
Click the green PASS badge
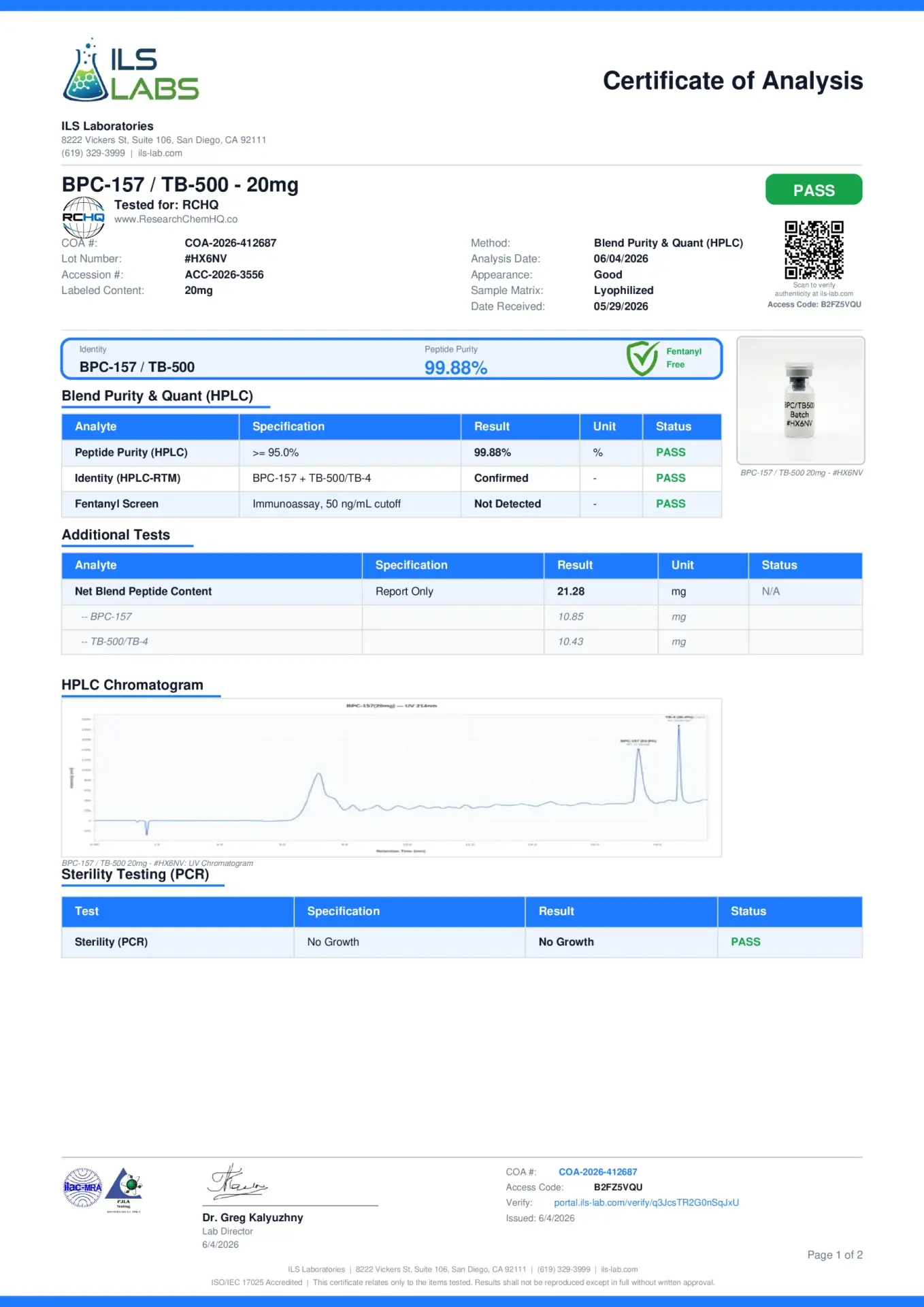click(814, 190)
